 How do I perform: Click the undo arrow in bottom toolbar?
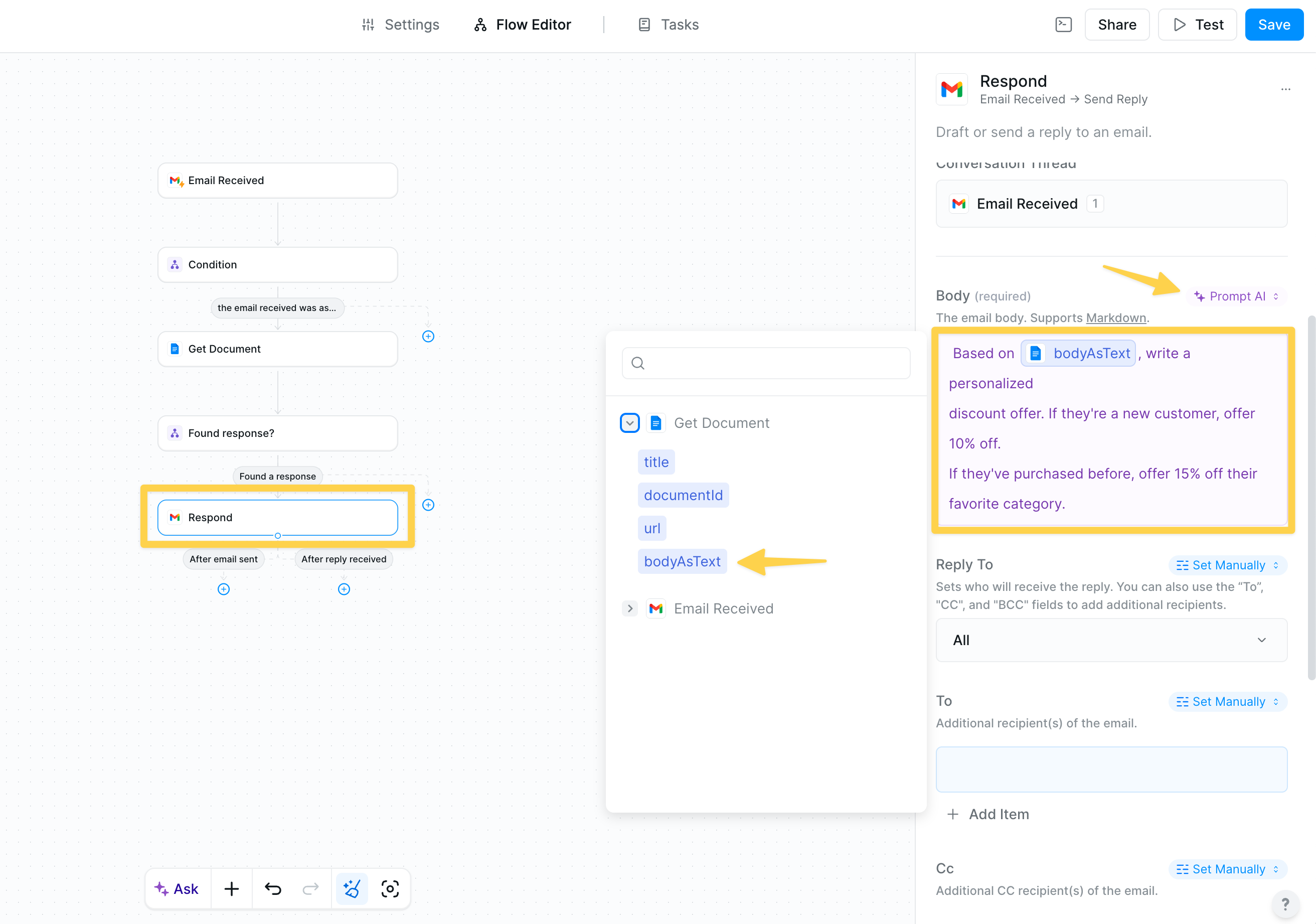click(x=273, y=888)
